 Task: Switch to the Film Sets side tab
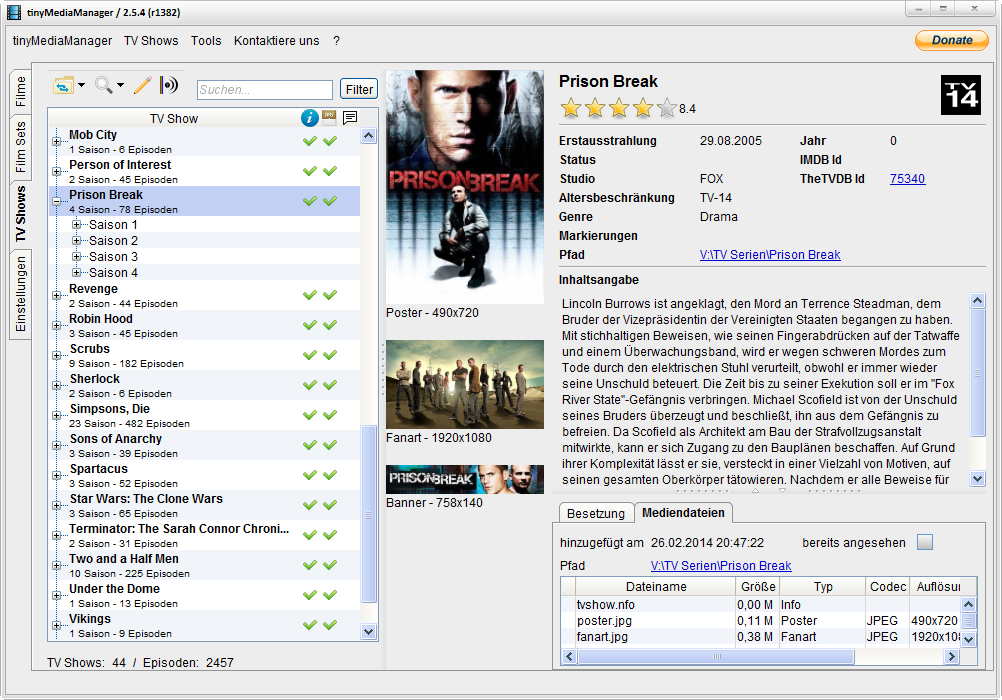[20, 147]
